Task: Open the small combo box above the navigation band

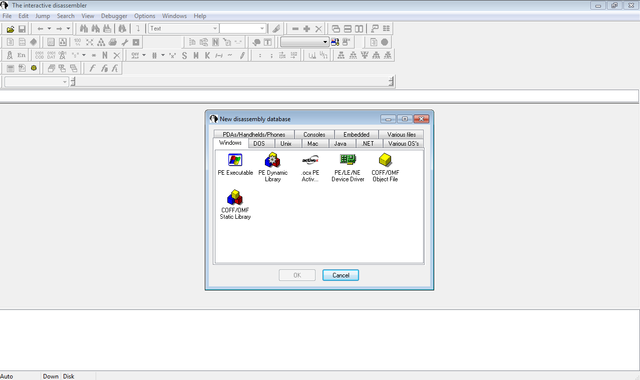Action: tap(36, 82)
